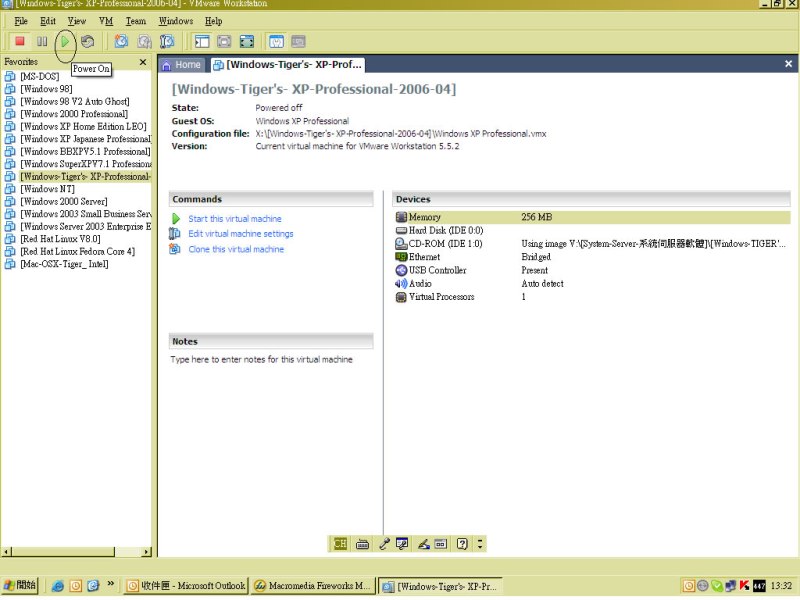Viewport: 800px width, 600px height.
Task: Select [Windows 2000 Server] favorite
Action: coord(64,202)
